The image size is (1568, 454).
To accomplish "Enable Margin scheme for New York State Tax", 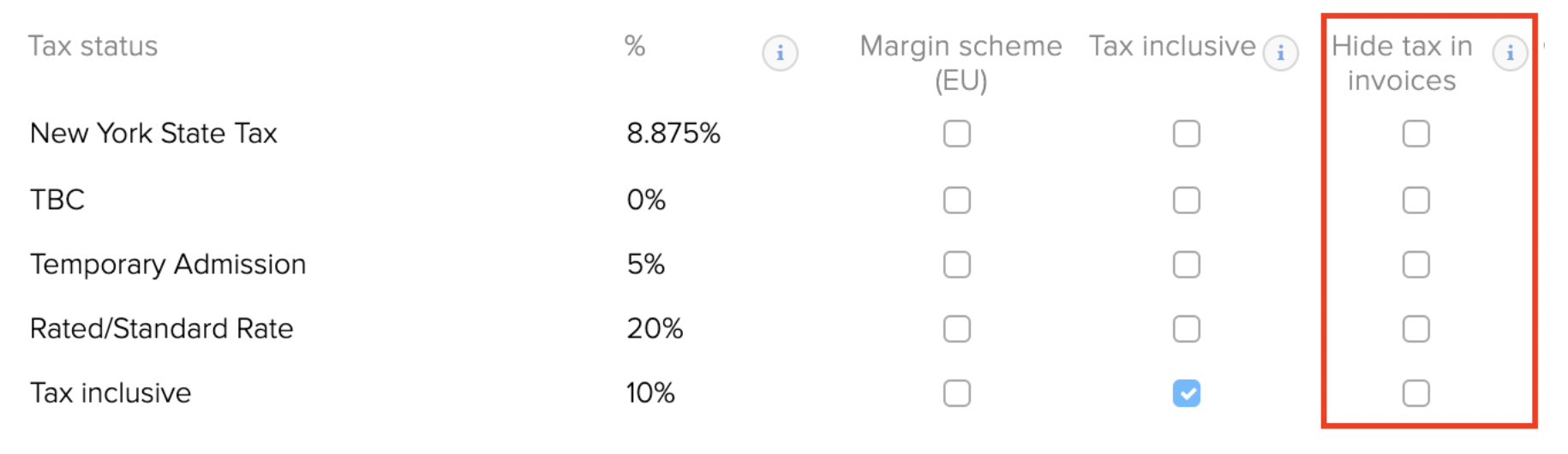I will 957,134.
